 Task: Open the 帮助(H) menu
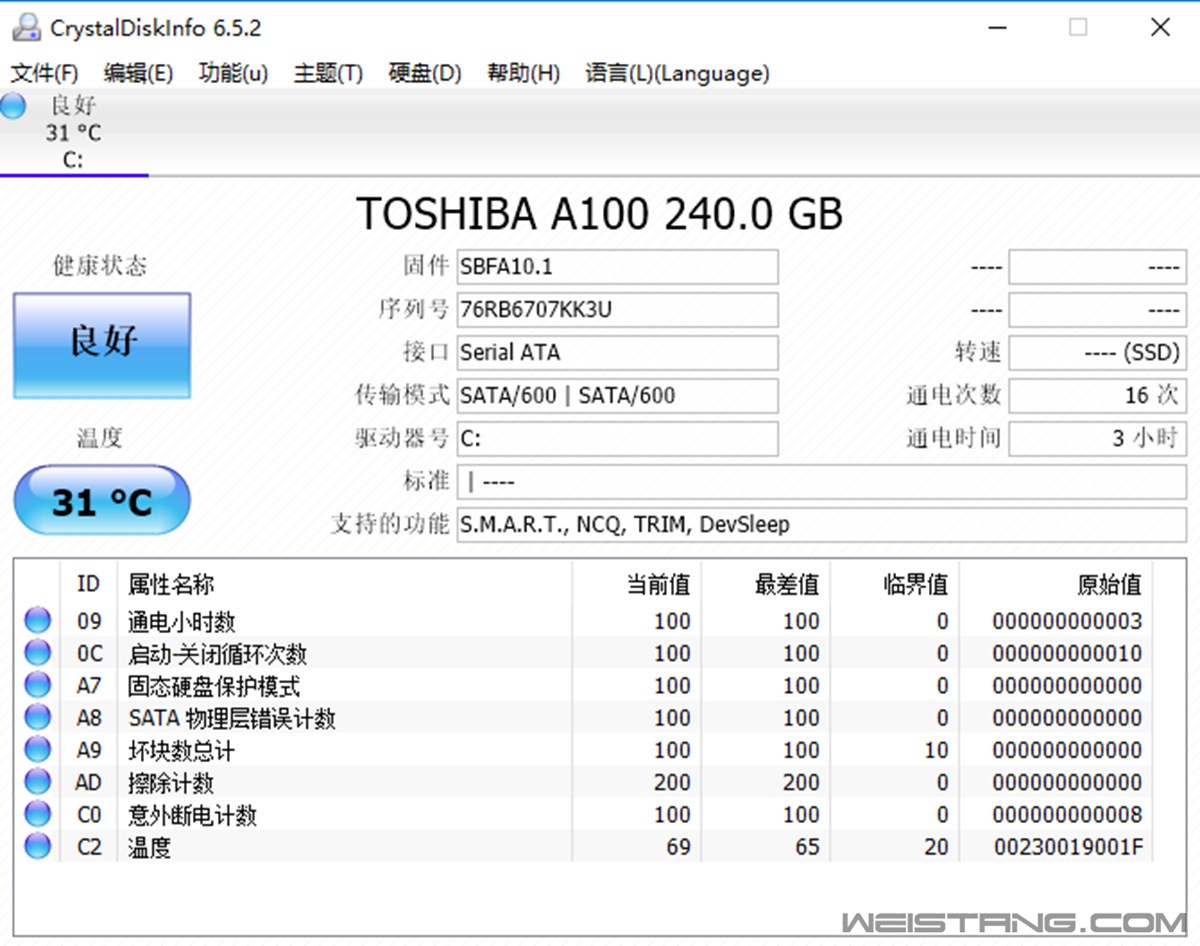pos(523,73)
